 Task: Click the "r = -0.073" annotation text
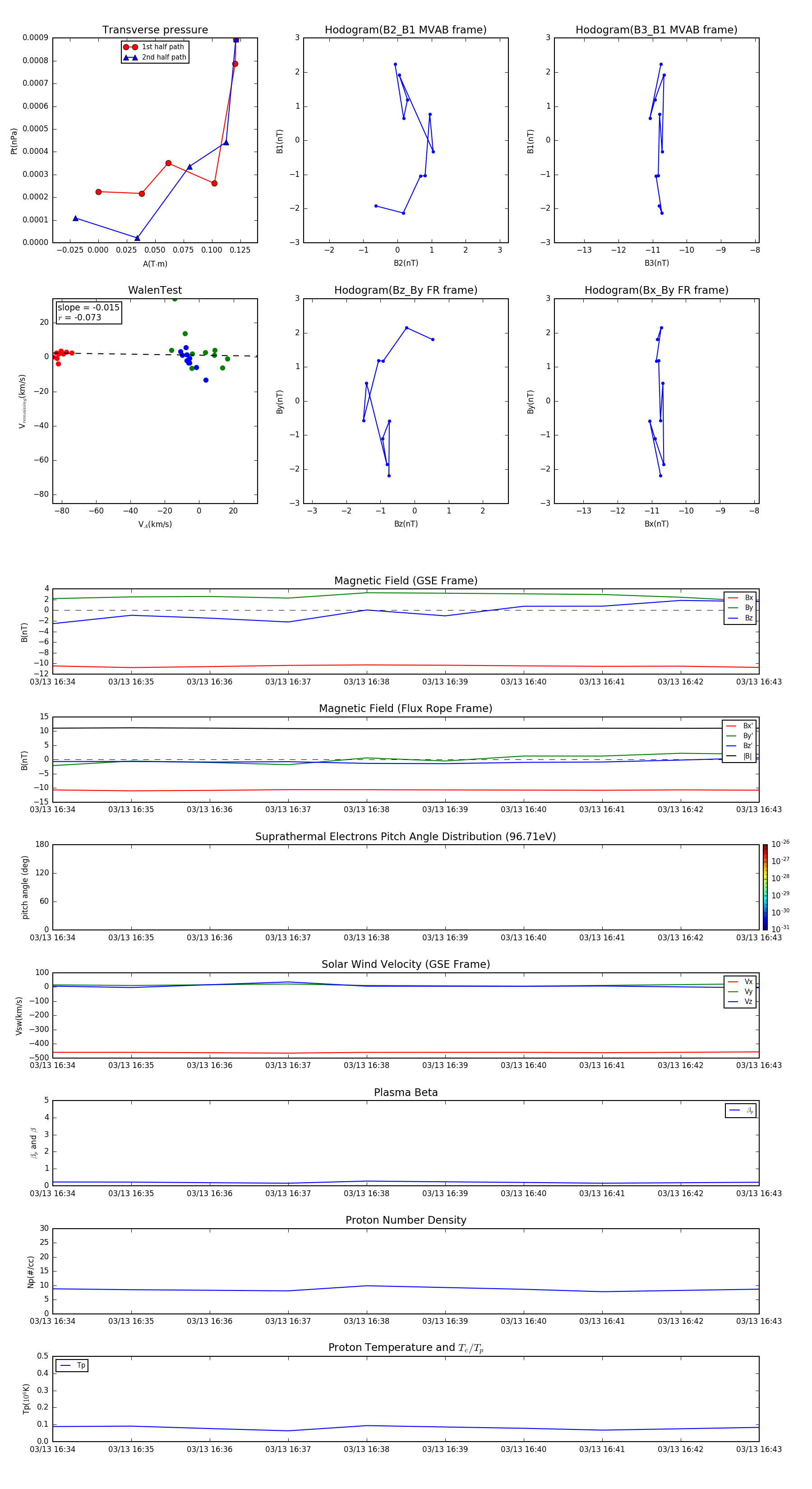pyautogui.click(x=80, y=317)
